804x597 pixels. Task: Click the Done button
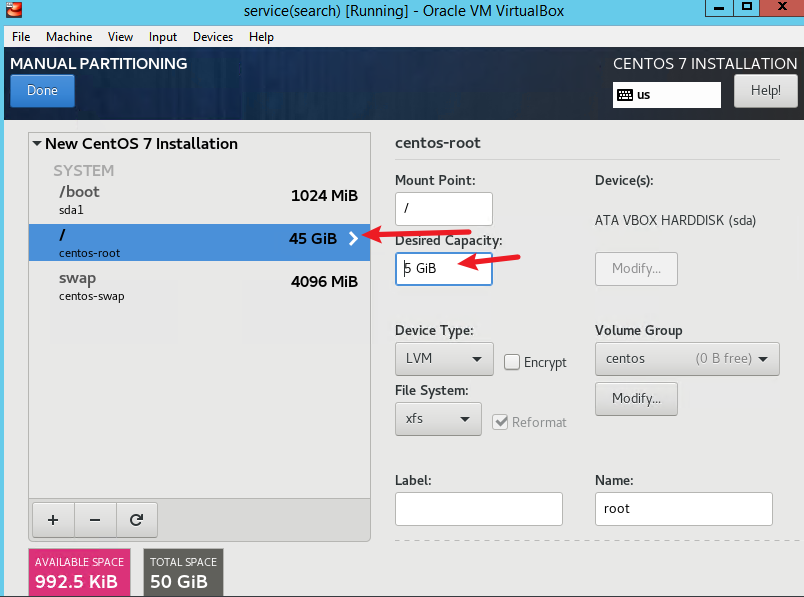tap(43, 91)
